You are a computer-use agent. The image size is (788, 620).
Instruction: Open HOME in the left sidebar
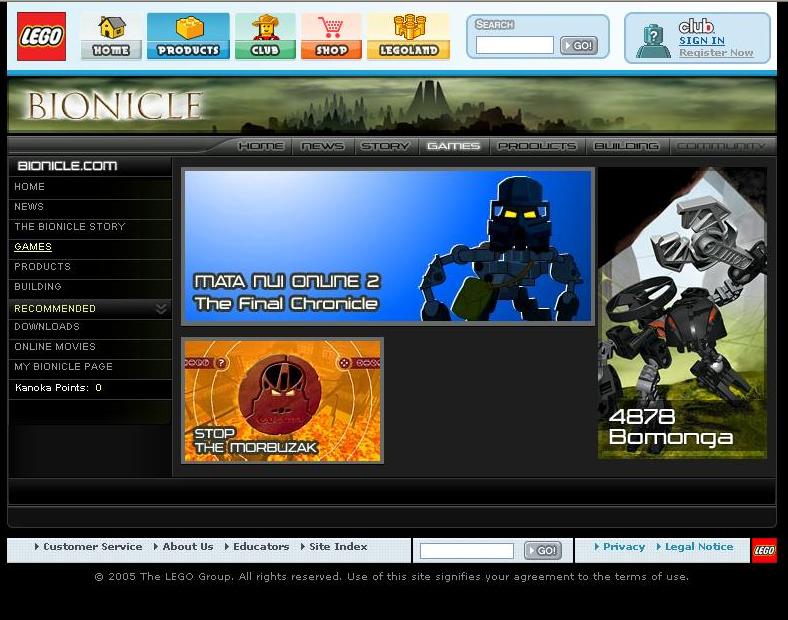(90, 187)
